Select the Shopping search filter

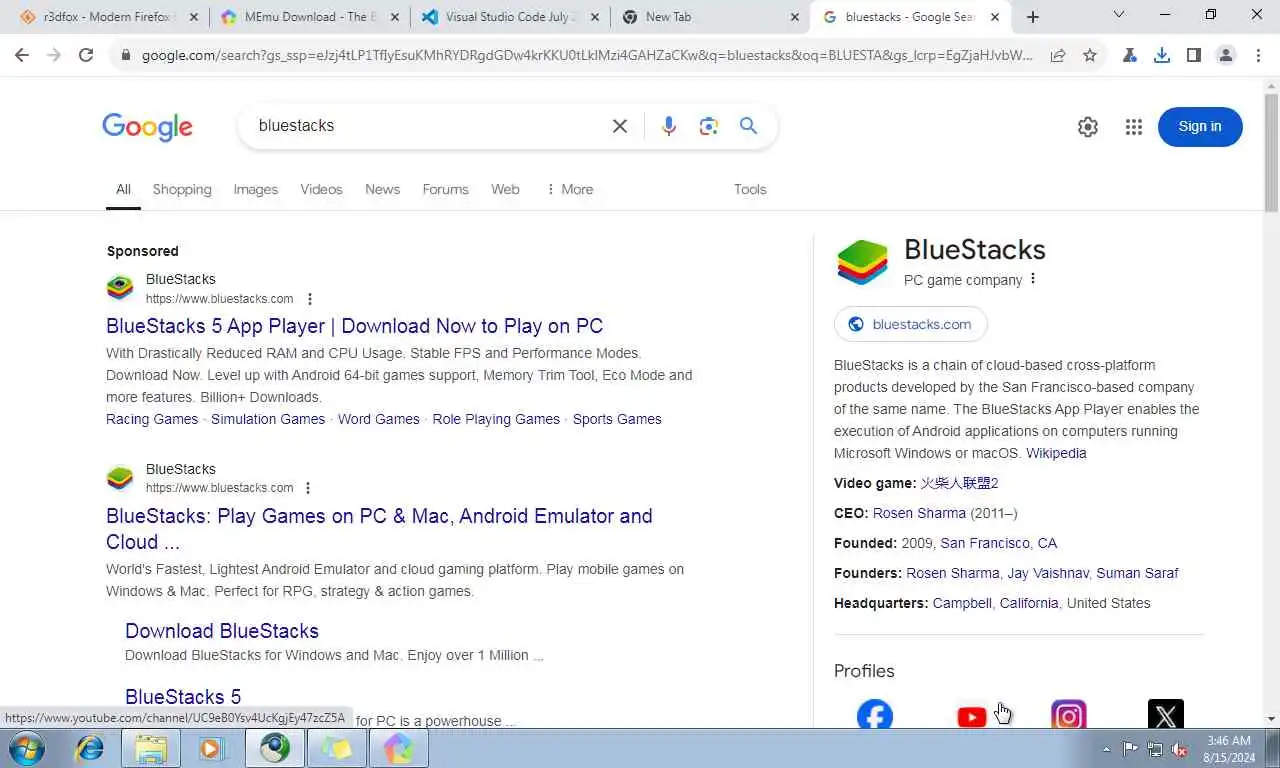[182, 189]
